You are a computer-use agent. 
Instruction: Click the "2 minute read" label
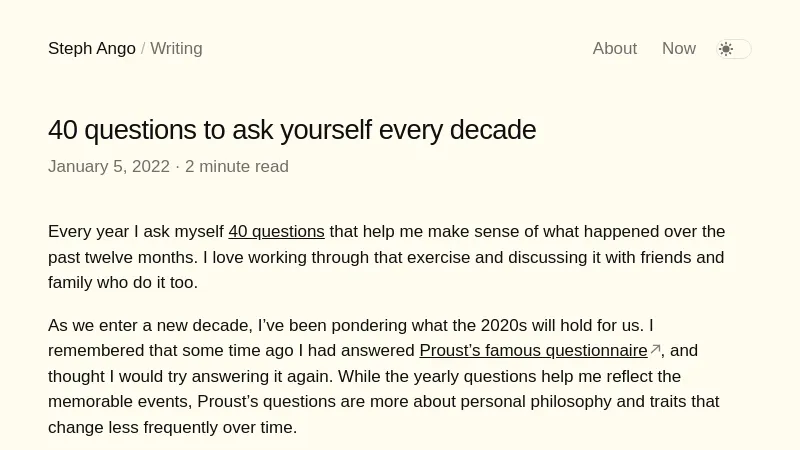click(x=237, y=167)
